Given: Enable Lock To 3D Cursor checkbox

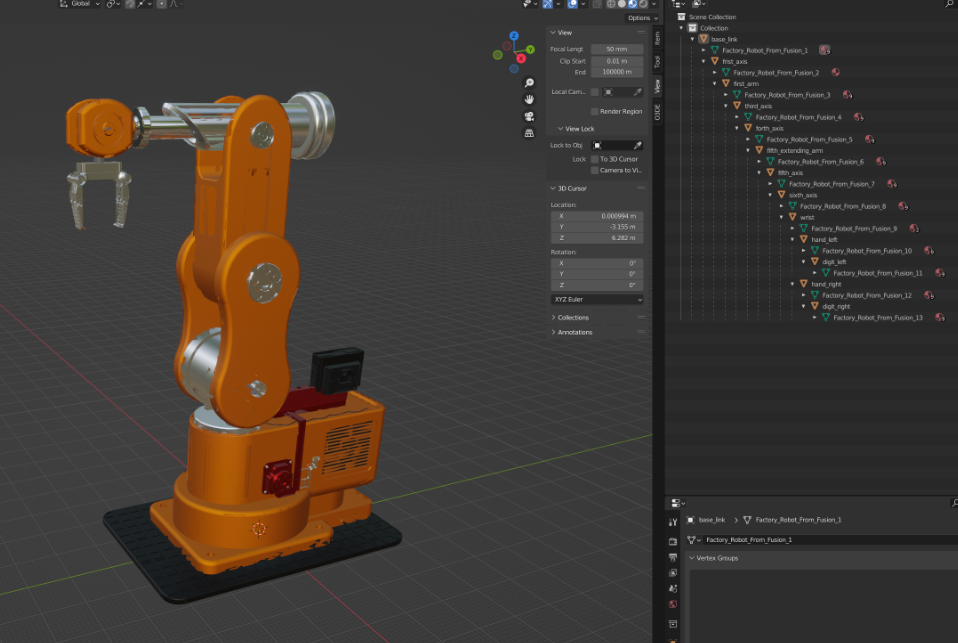Looking at the screenshot, I should click(594, 159).
